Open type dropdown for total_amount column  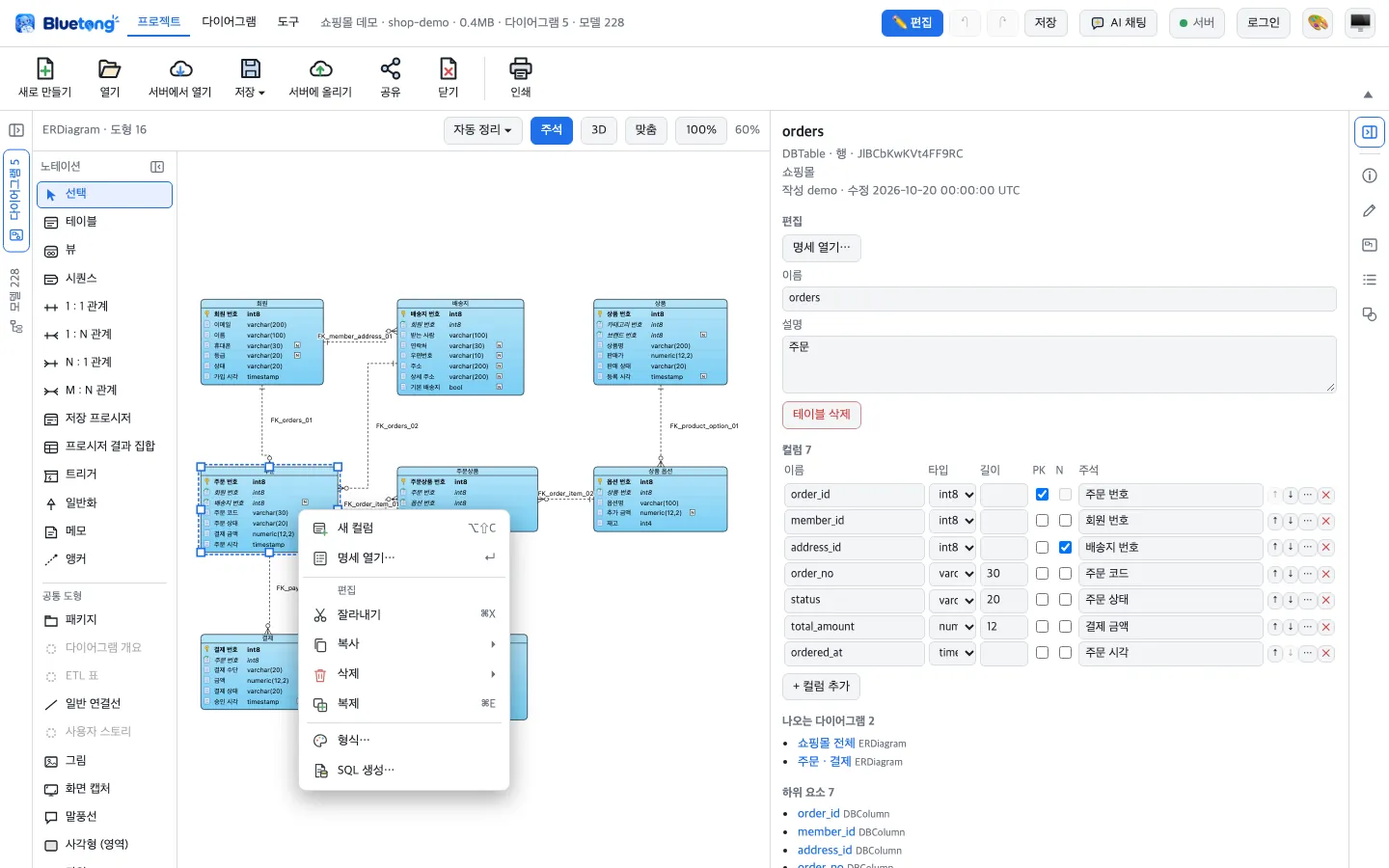pyautogui.click(x=953, y=627)
